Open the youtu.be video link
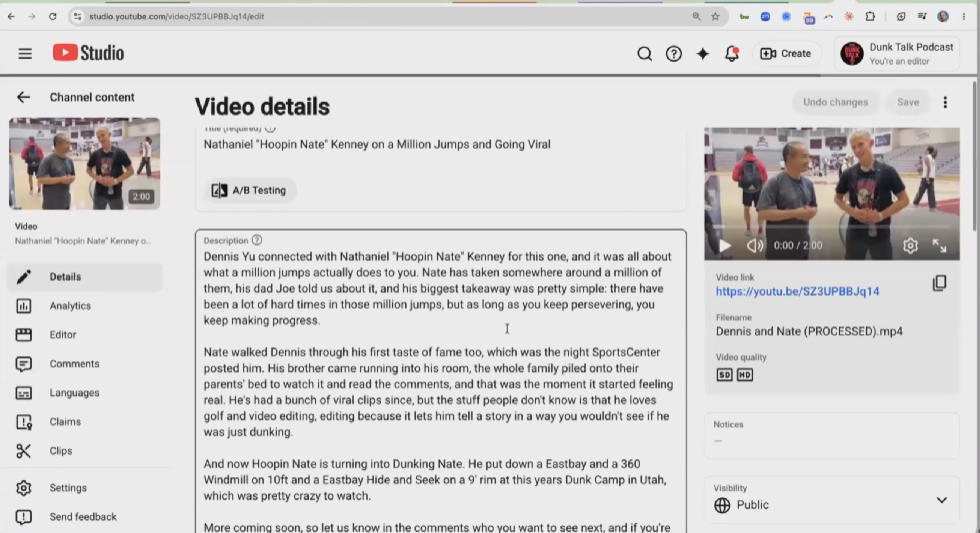This screenshot has height=533, width=980. point(798,291)
